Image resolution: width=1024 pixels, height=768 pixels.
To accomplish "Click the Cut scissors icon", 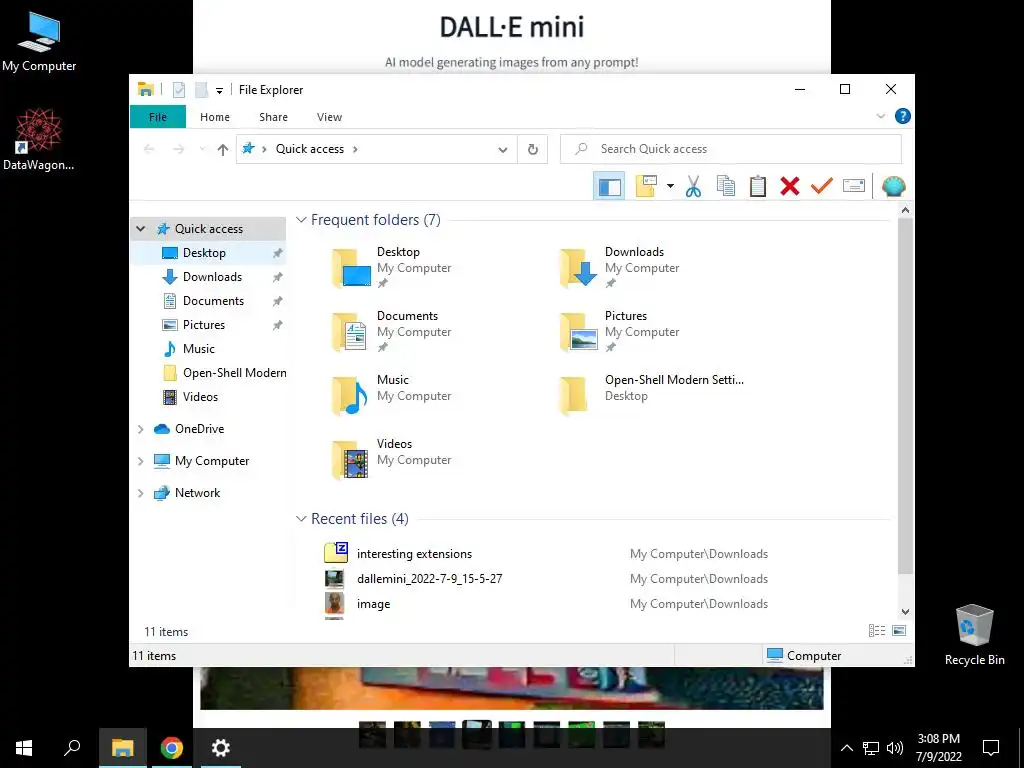I will [694, 187].
